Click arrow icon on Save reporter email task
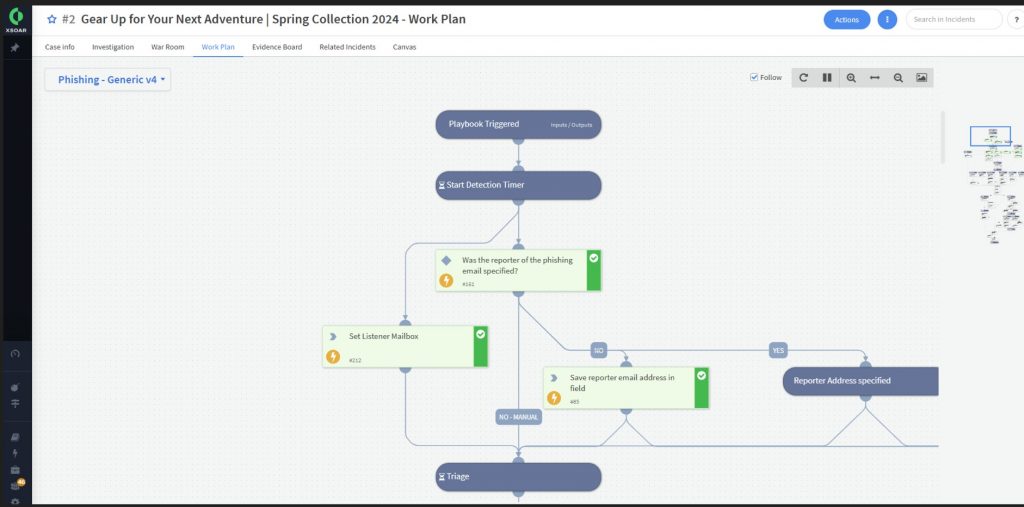Viewport: 1024px width, 507px height. point(554,378)
